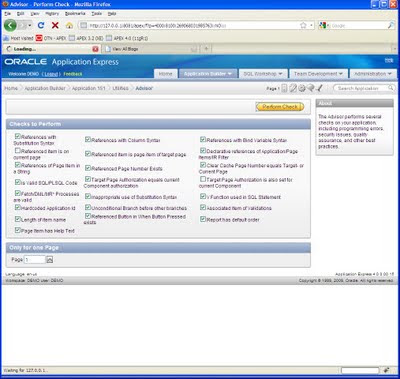This screenshot has height=379, width=400.
Task: Open the OTN - APEX bookmark
Action: (51, 38)
